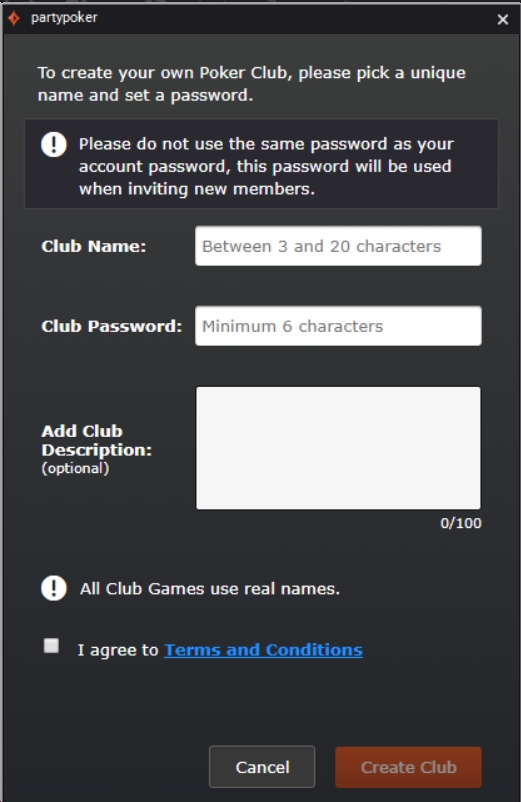
Task: Open the Terms and Conditions link
Action: pos(263,650)
